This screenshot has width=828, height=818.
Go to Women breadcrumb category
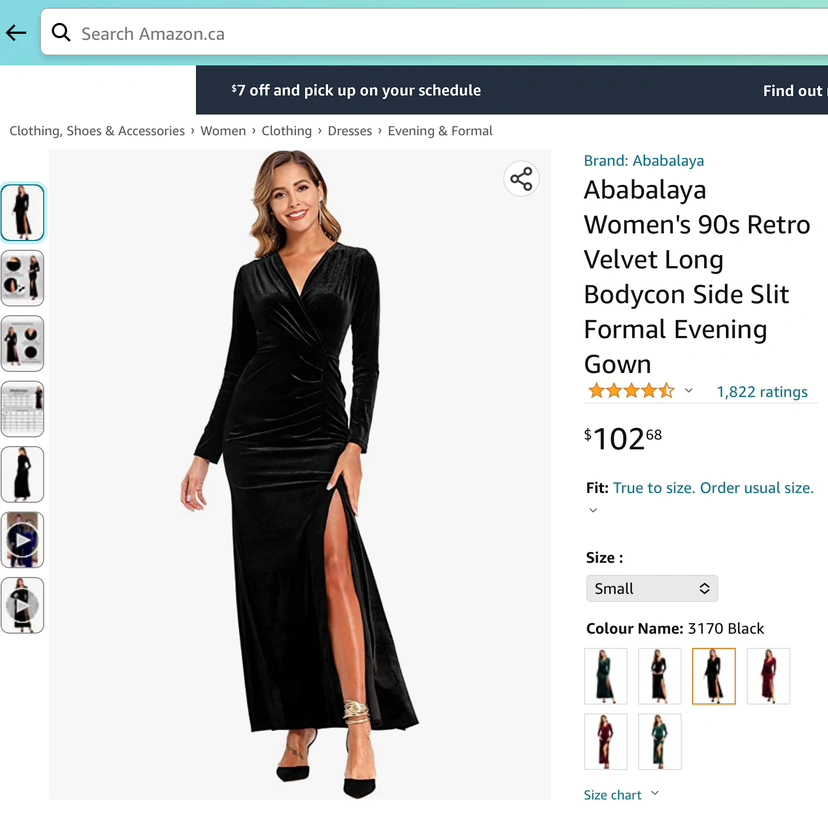pyautogui.click(x=223, y=131)
